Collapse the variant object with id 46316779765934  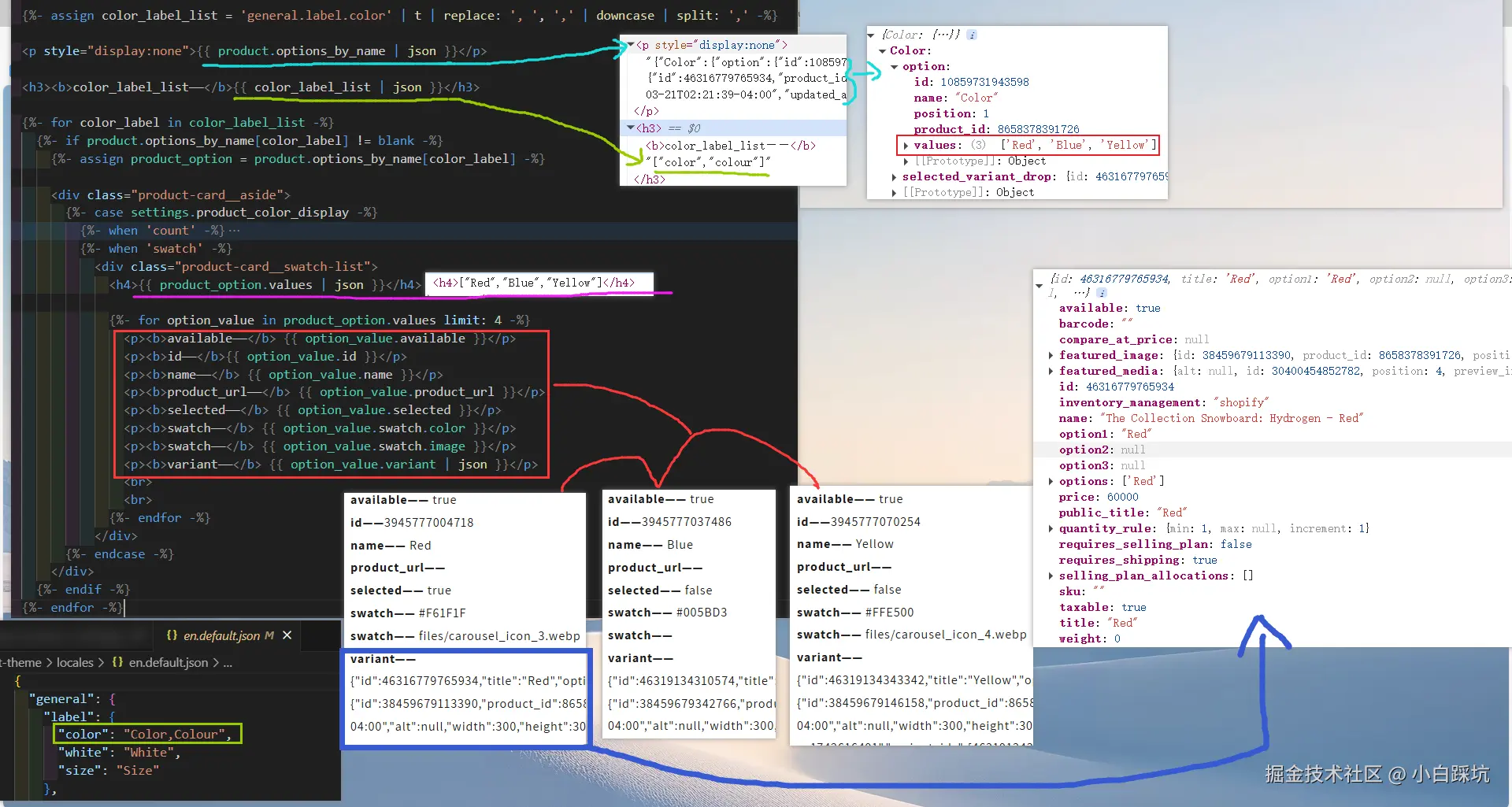(1039, 285)
